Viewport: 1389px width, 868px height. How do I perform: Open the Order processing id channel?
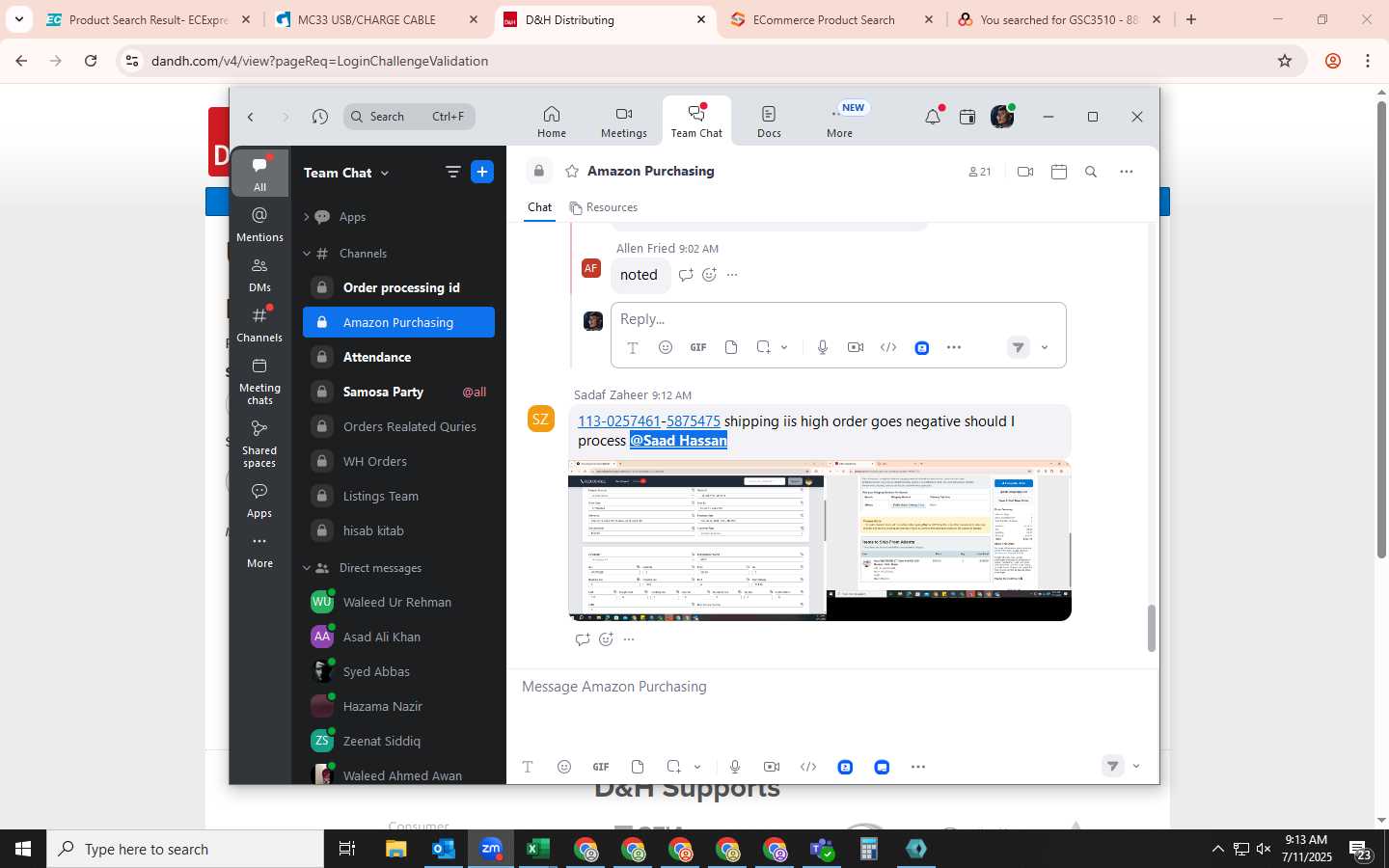pos(398,287)
